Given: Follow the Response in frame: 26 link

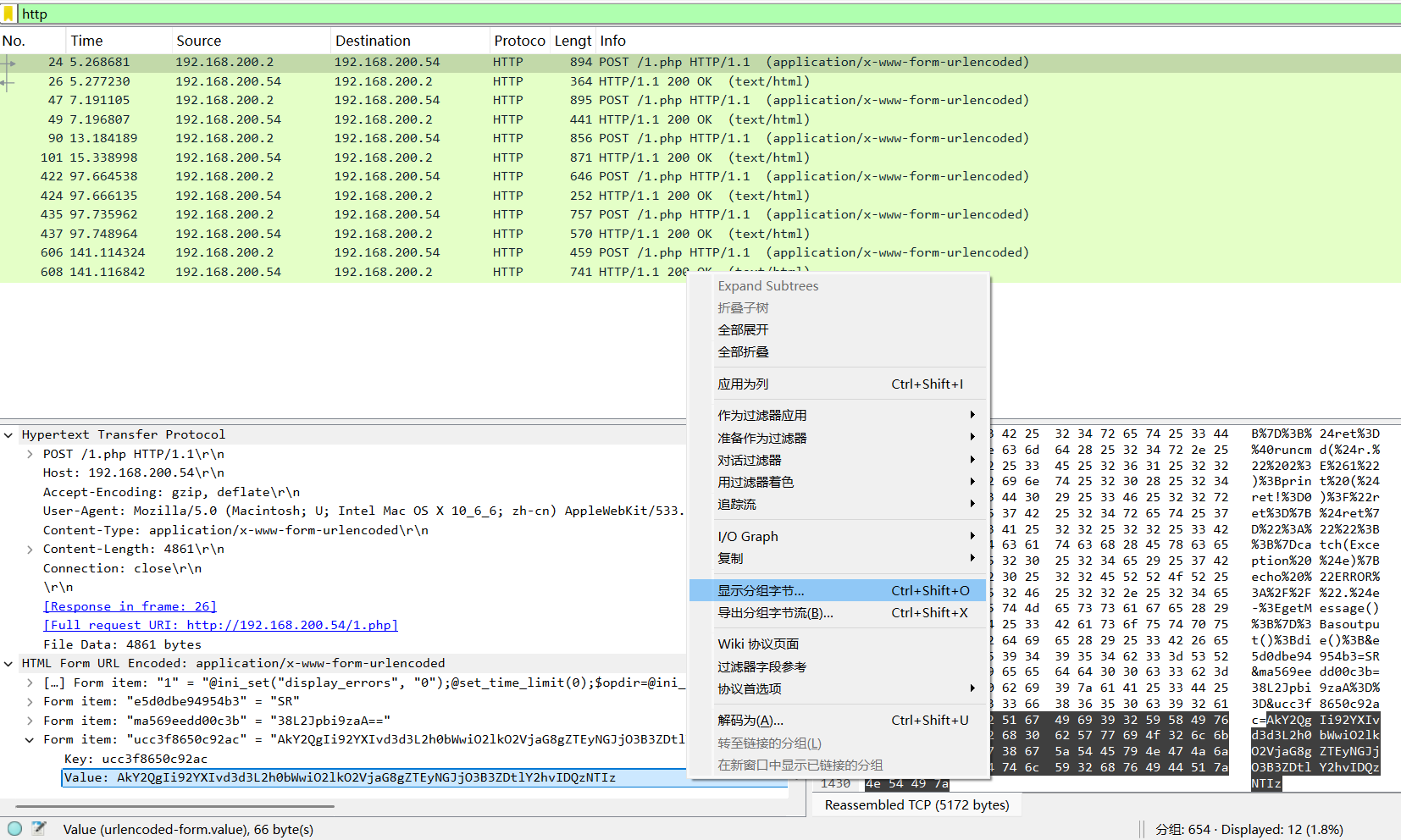Looking at the screenshot, I should (x=130, y=606).
